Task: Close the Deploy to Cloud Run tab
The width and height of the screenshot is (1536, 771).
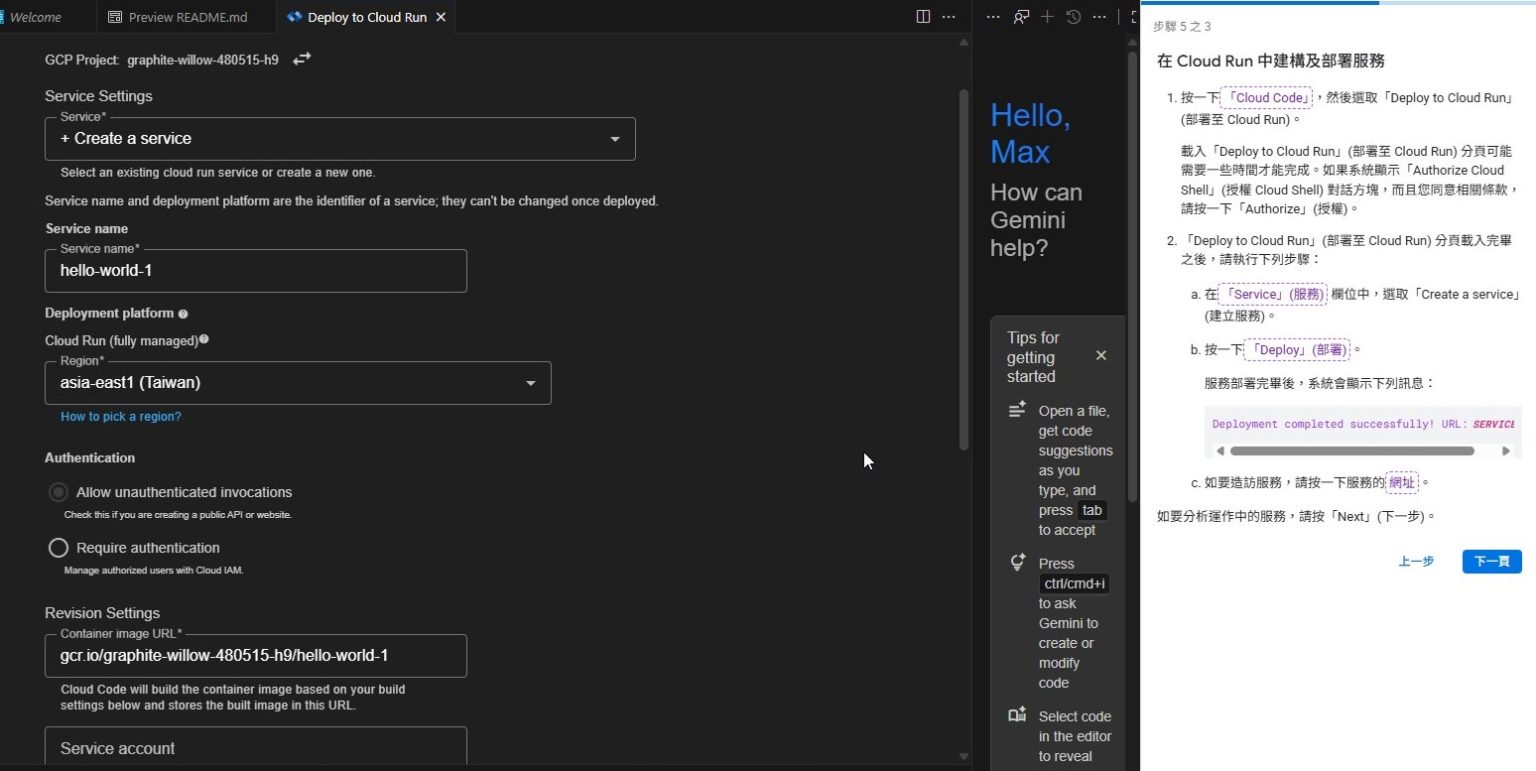Action: point(442,18)
